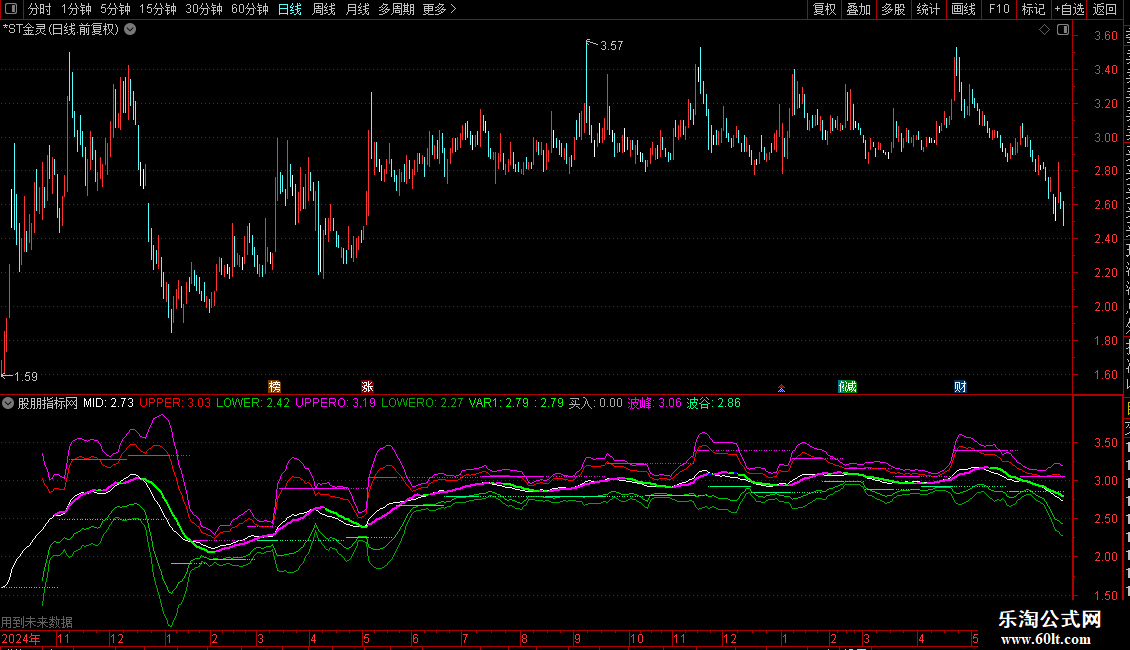
Task: Select the 周线 weekly period tab
Action: 324,9
